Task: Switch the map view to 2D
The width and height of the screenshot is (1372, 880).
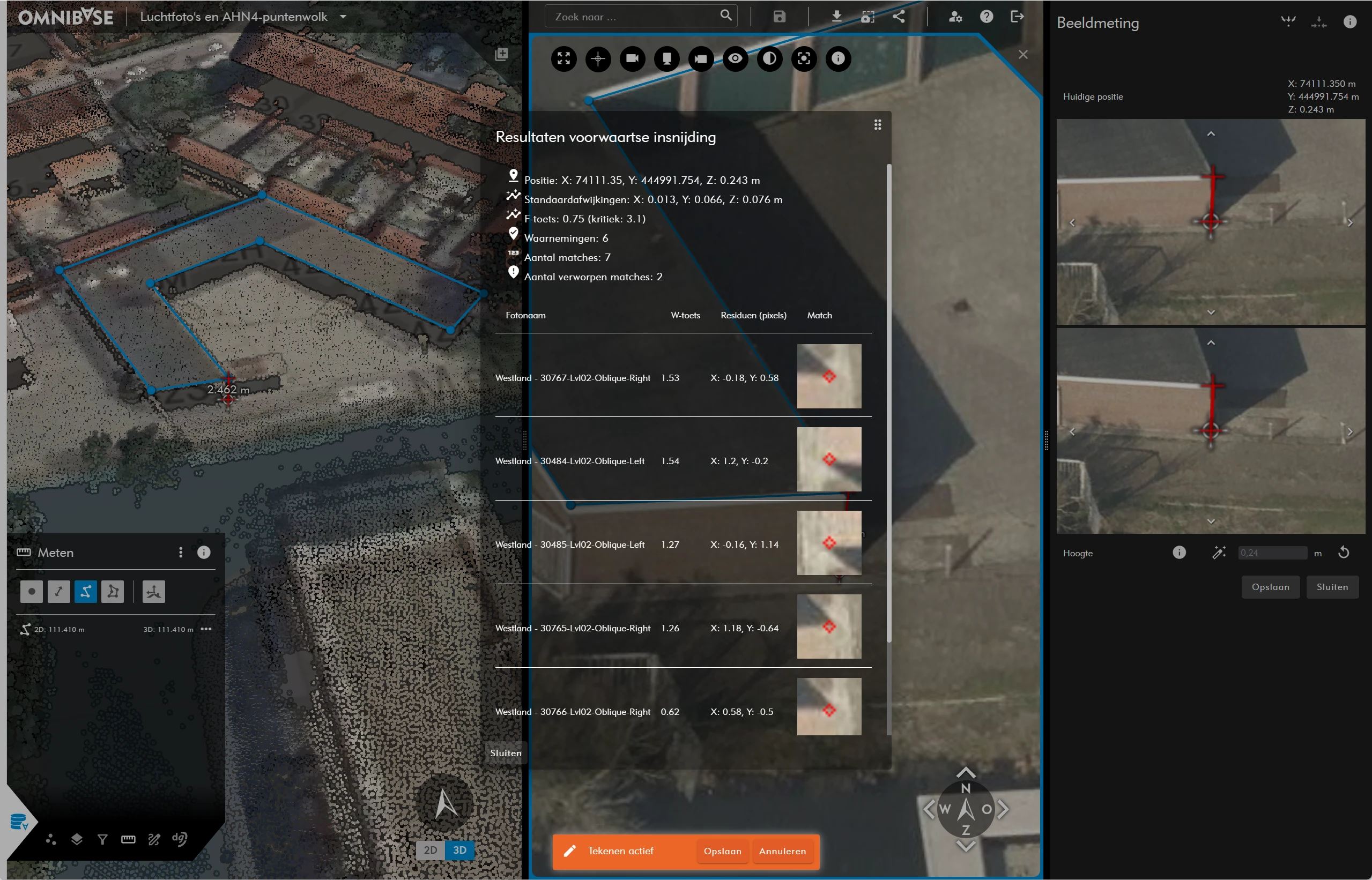Action: [x=431, y=849]
